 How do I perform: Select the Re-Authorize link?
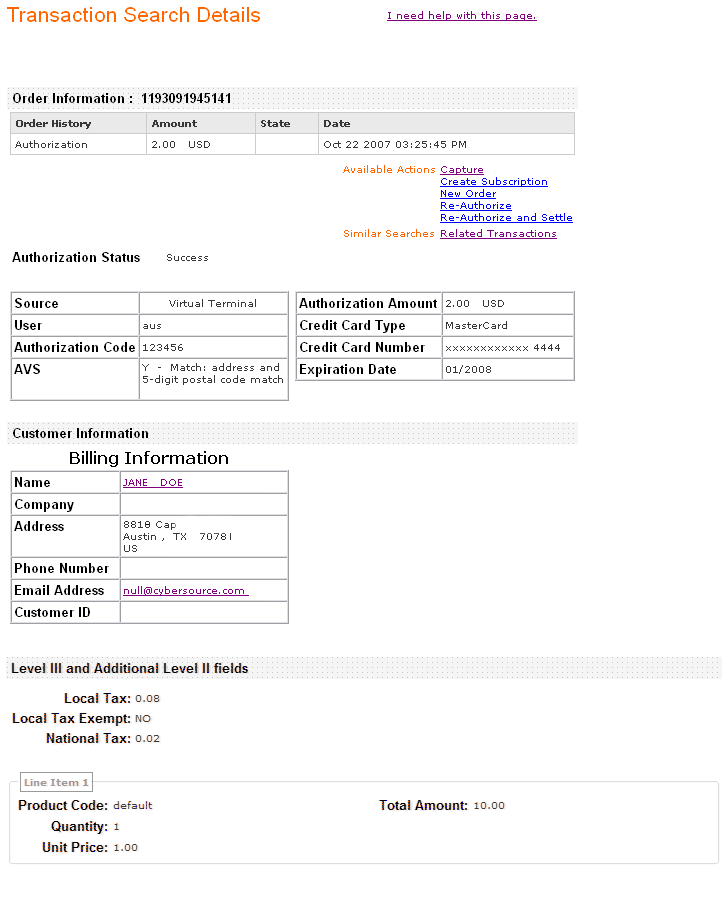click(475, 205)
